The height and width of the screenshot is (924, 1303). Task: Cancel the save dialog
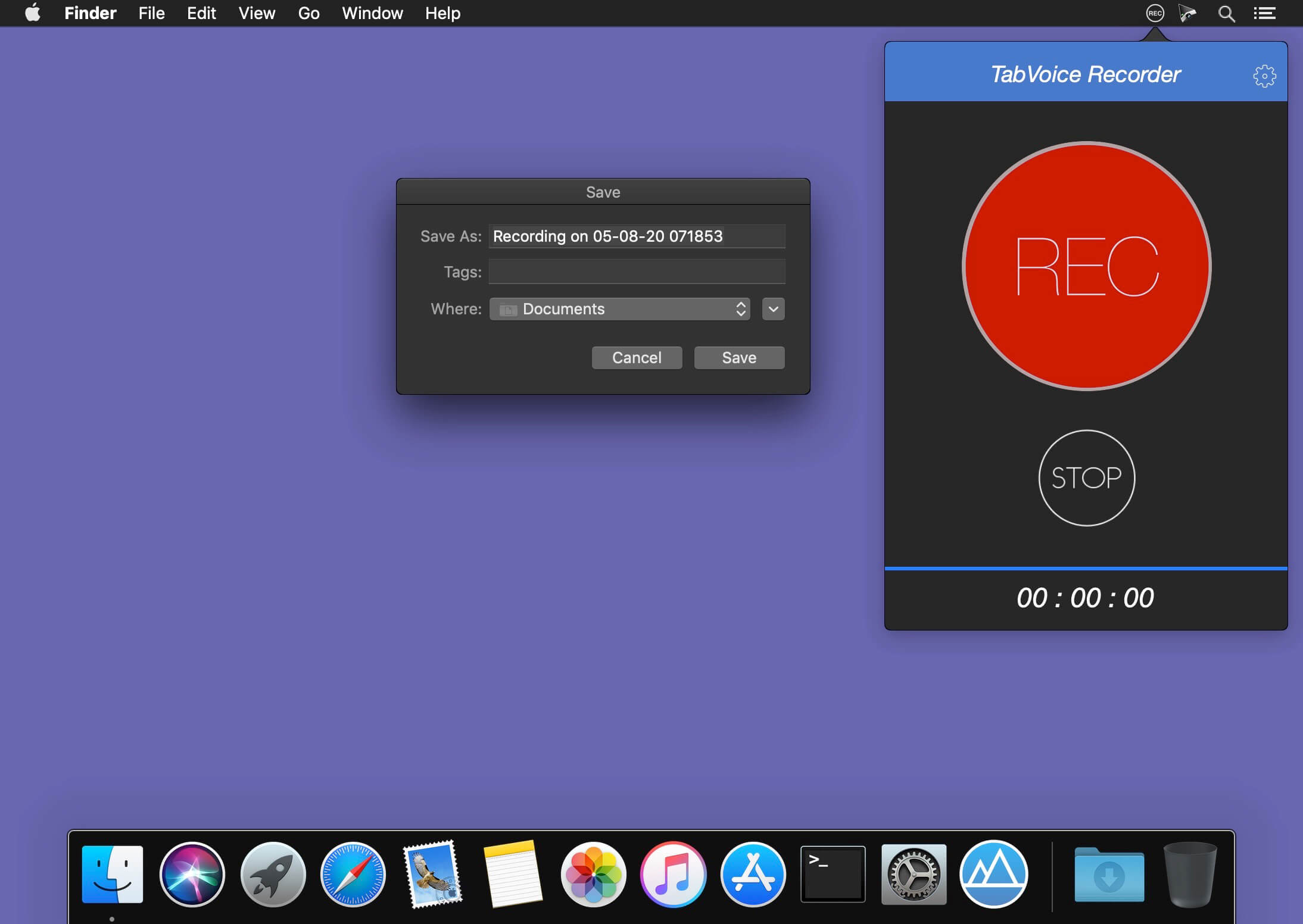pos(637,358)
